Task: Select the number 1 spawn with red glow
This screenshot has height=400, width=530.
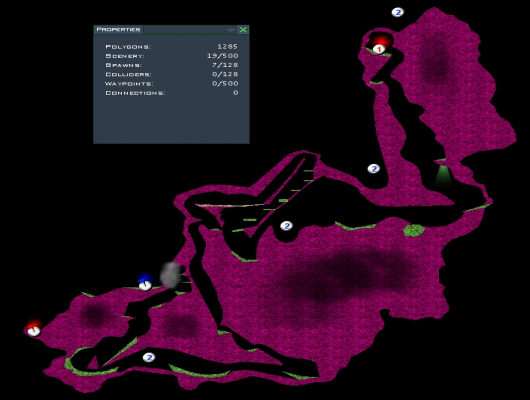Action: pos(379,49)
